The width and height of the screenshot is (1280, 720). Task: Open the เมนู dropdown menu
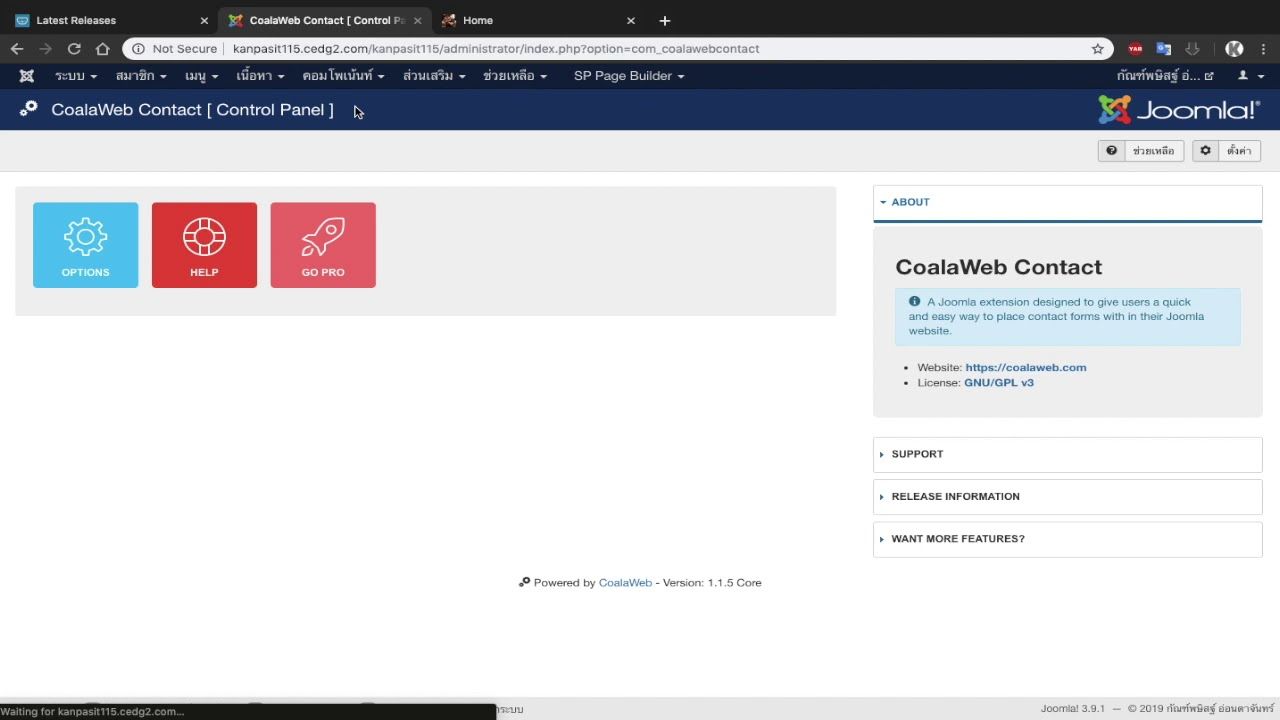pyautogui.click(x=201, y=76)
